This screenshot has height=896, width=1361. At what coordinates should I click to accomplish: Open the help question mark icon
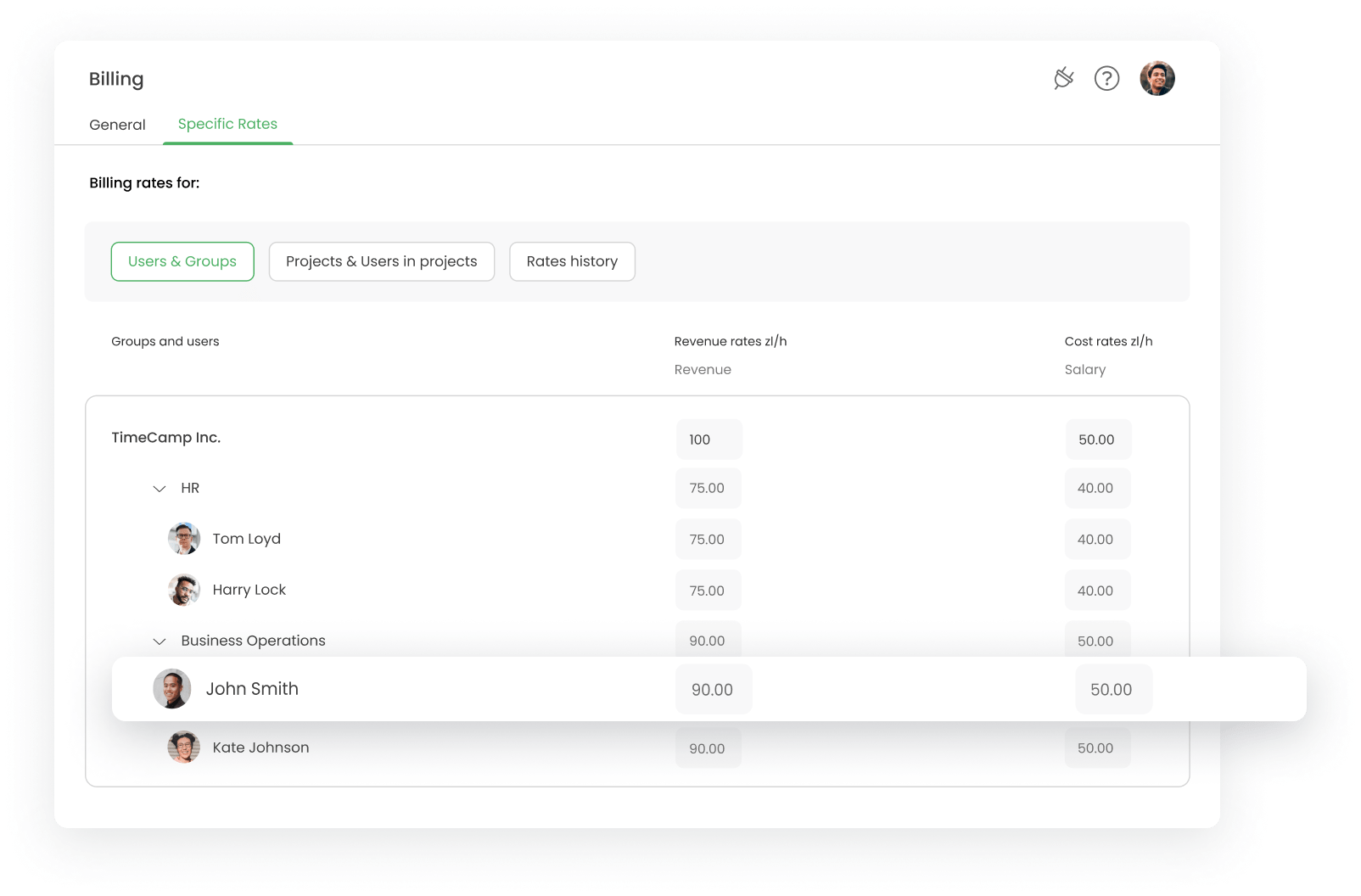[1106, 79]
